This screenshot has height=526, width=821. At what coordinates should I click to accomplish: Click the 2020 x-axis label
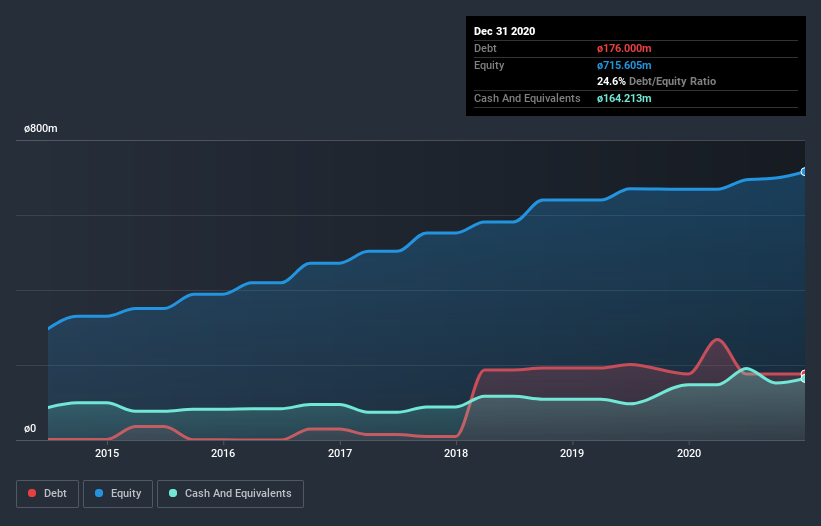pyautogui.click(x=689, y=453)
